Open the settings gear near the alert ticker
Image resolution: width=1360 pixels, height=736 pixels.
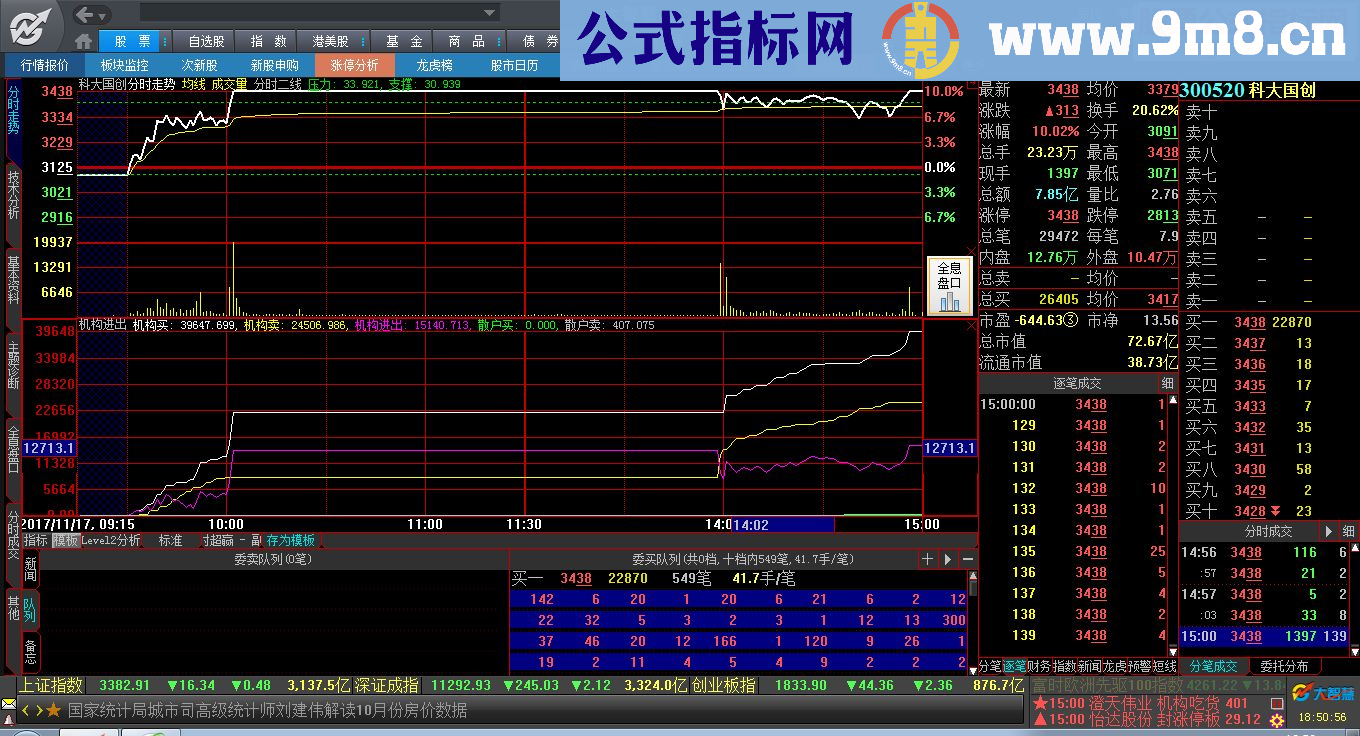click(1277, 720)
